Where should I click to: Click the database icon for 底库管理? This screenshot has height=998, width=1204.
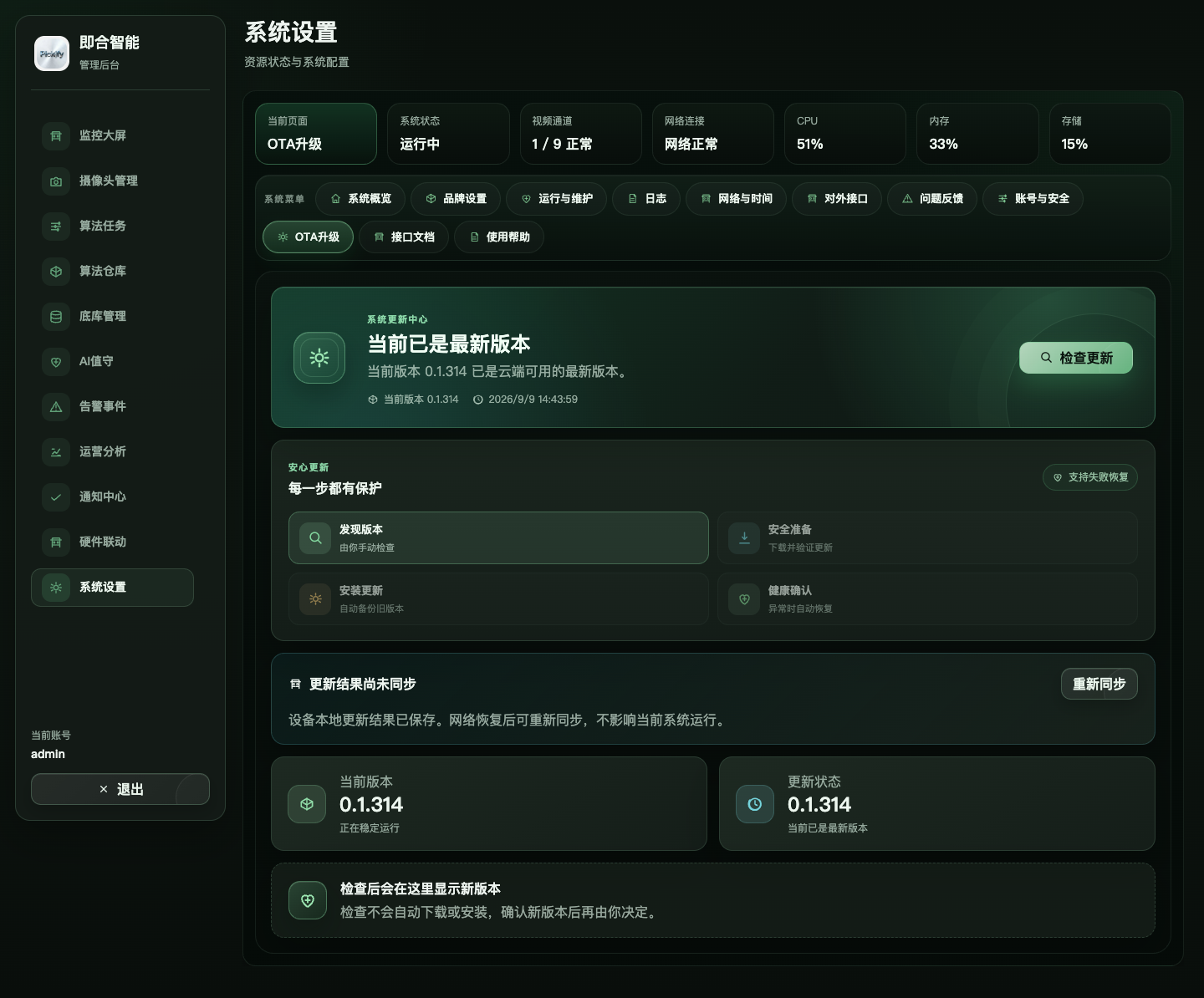point(56,316)
